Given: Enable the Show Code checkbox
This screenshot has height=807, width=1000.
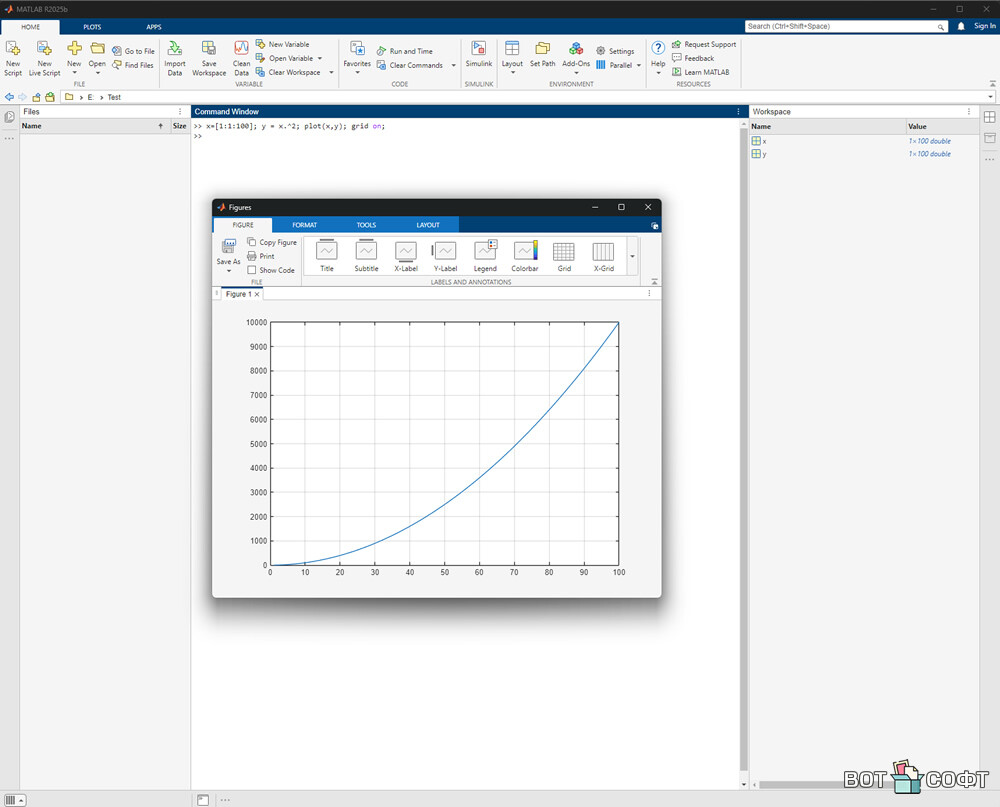Looking at the screenshot, I should (252, 270).
